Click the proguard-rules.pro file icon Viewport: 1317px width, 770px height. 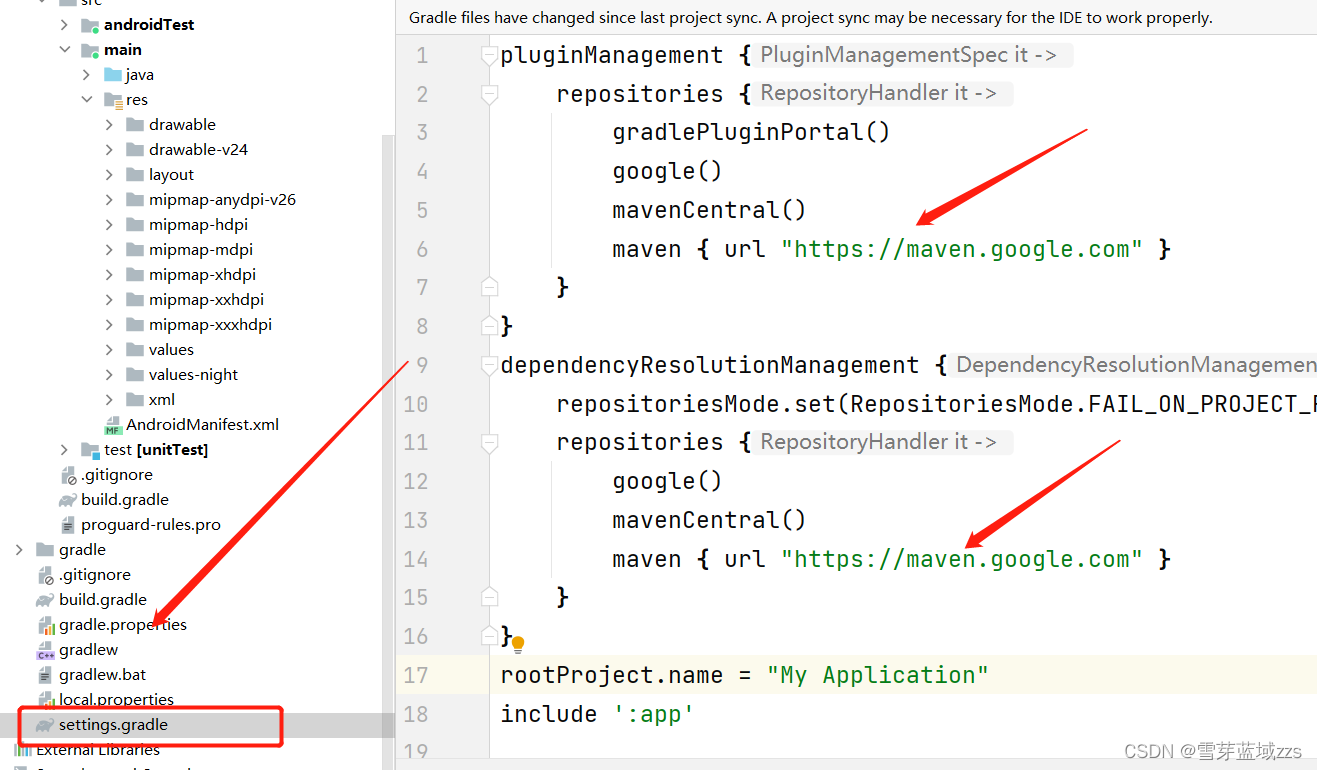68,524
